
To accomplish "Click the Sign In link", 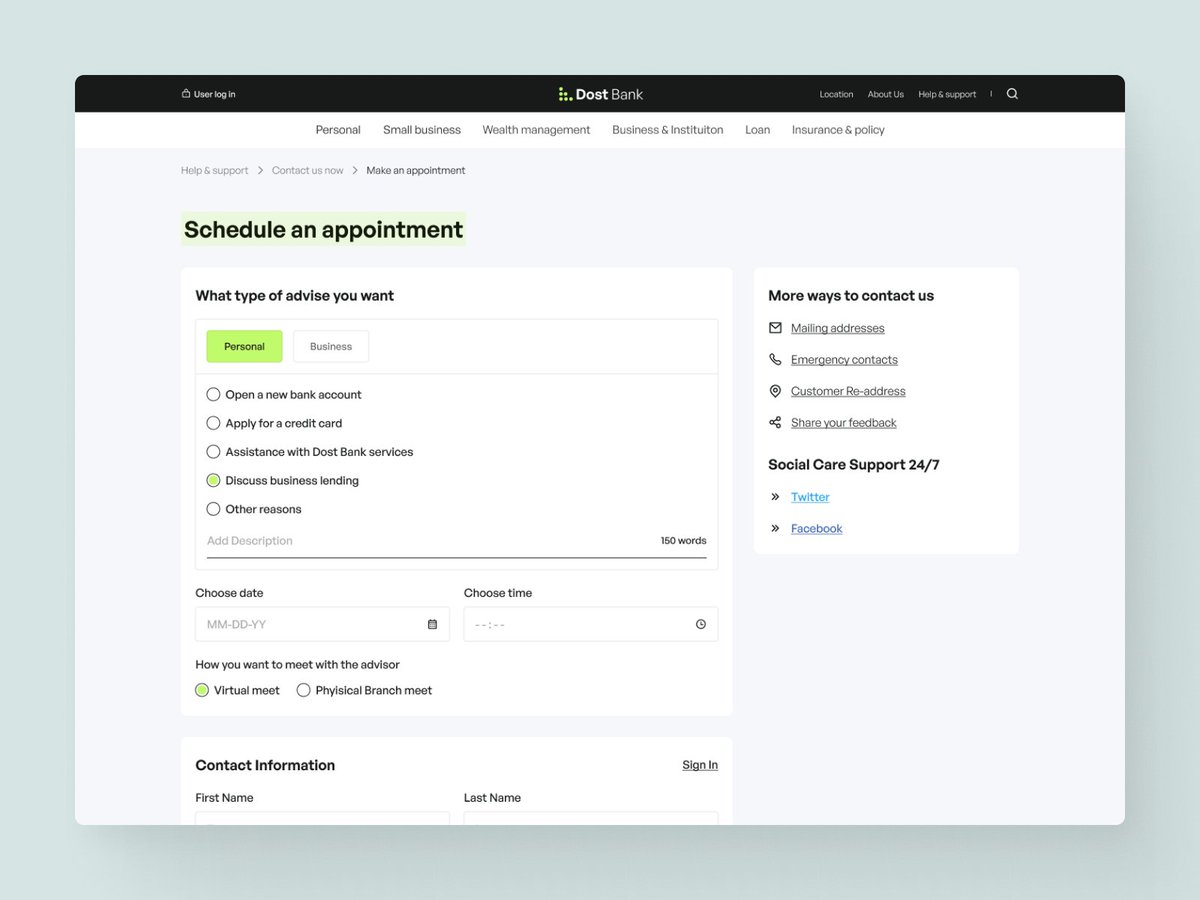I will coord(700,765).
